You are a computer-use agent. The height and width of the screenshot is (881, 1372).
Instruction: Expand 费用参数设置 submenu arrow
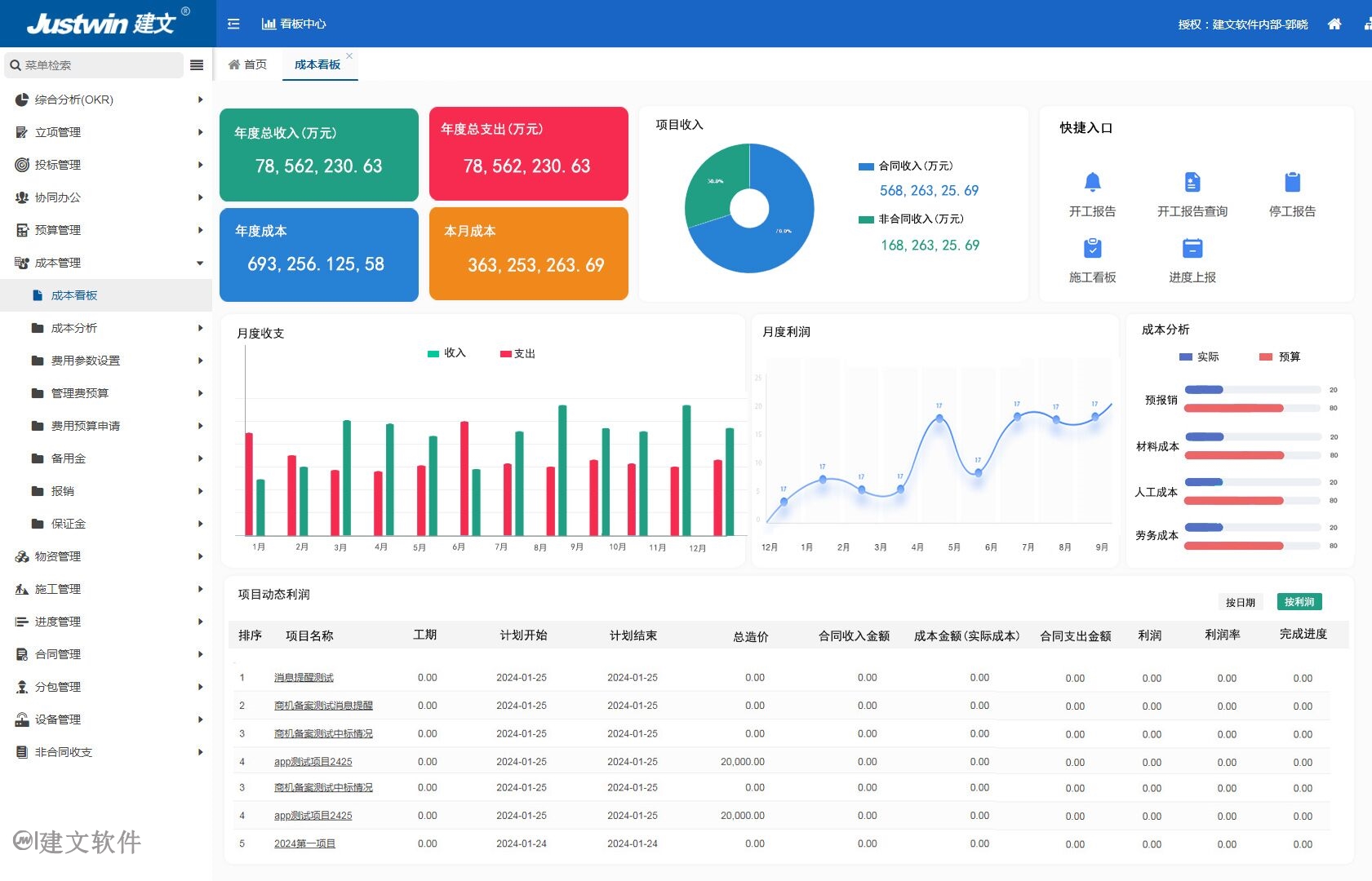(x=200, y=361)
